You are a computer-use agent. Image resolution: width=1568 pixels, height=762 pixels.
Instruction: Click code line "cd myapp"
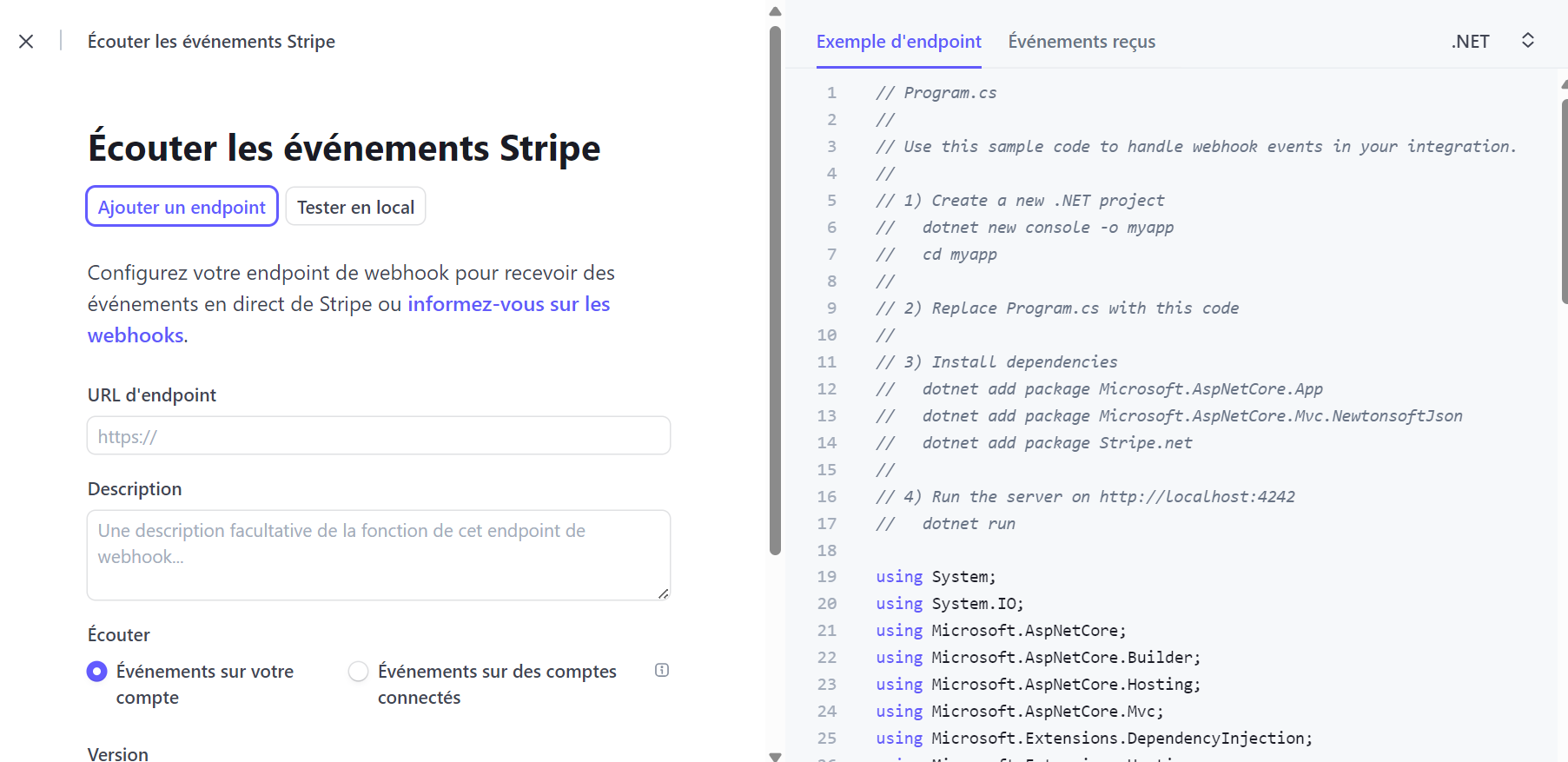tap(960, 255)
